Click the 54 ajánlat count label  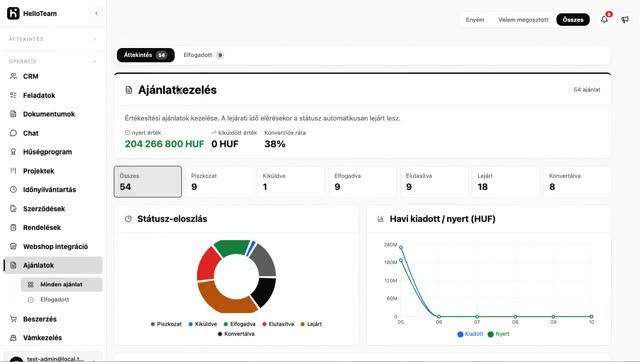pos(587,90)
